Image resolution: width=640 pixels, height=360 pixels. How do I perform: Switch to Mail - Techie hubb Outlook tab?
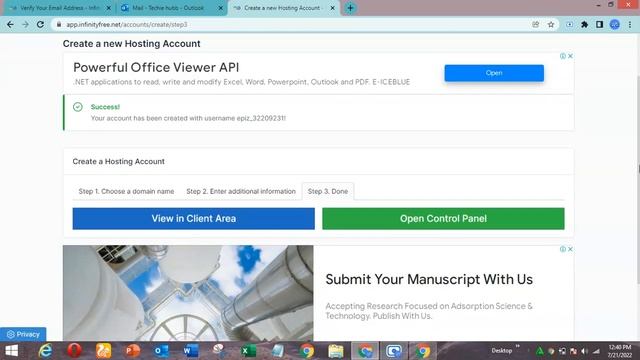[x=171, y=8]
